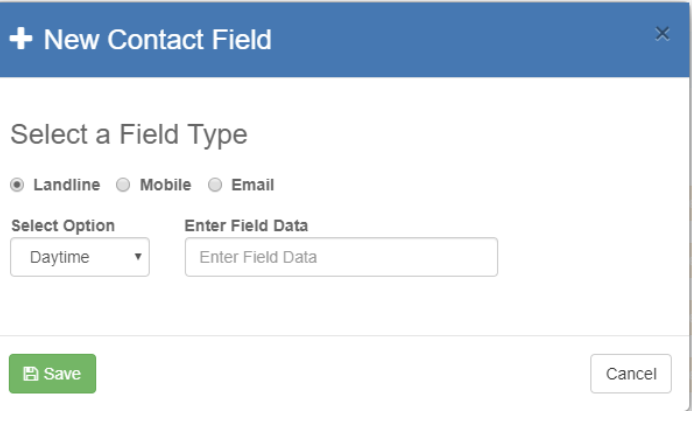Screen dimensions: 692x432
Task: Click the Landline label text
Action: click(66, 185)
